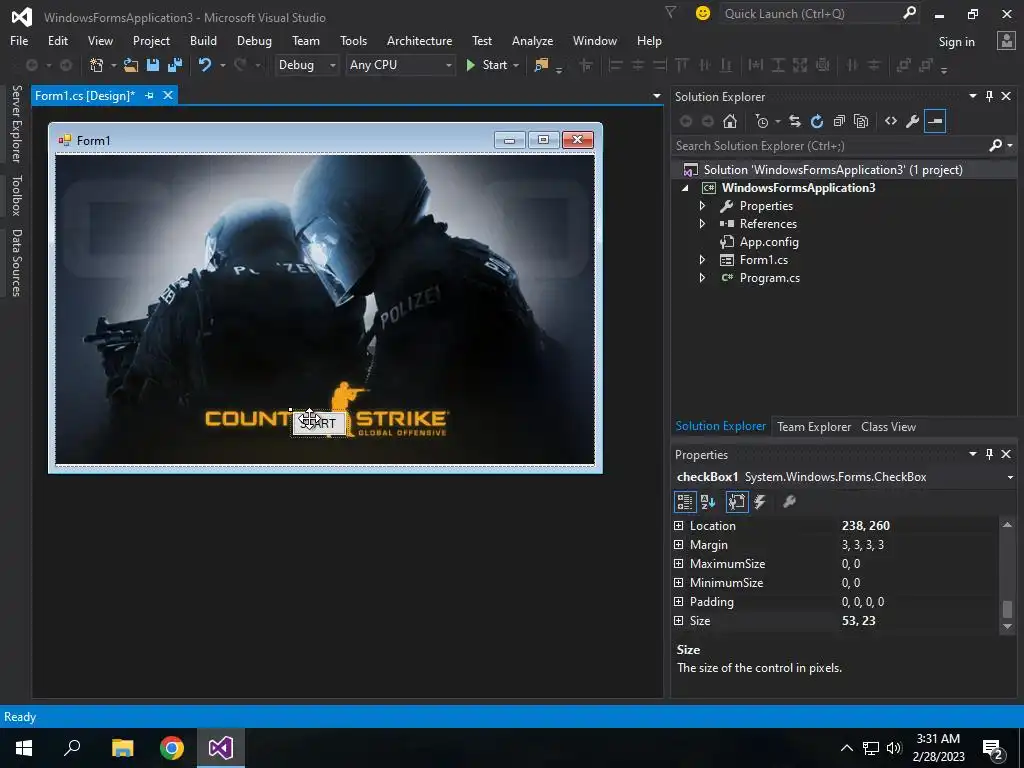
Task: Pin the Solution Explorer panel
Action: (989, 96)
